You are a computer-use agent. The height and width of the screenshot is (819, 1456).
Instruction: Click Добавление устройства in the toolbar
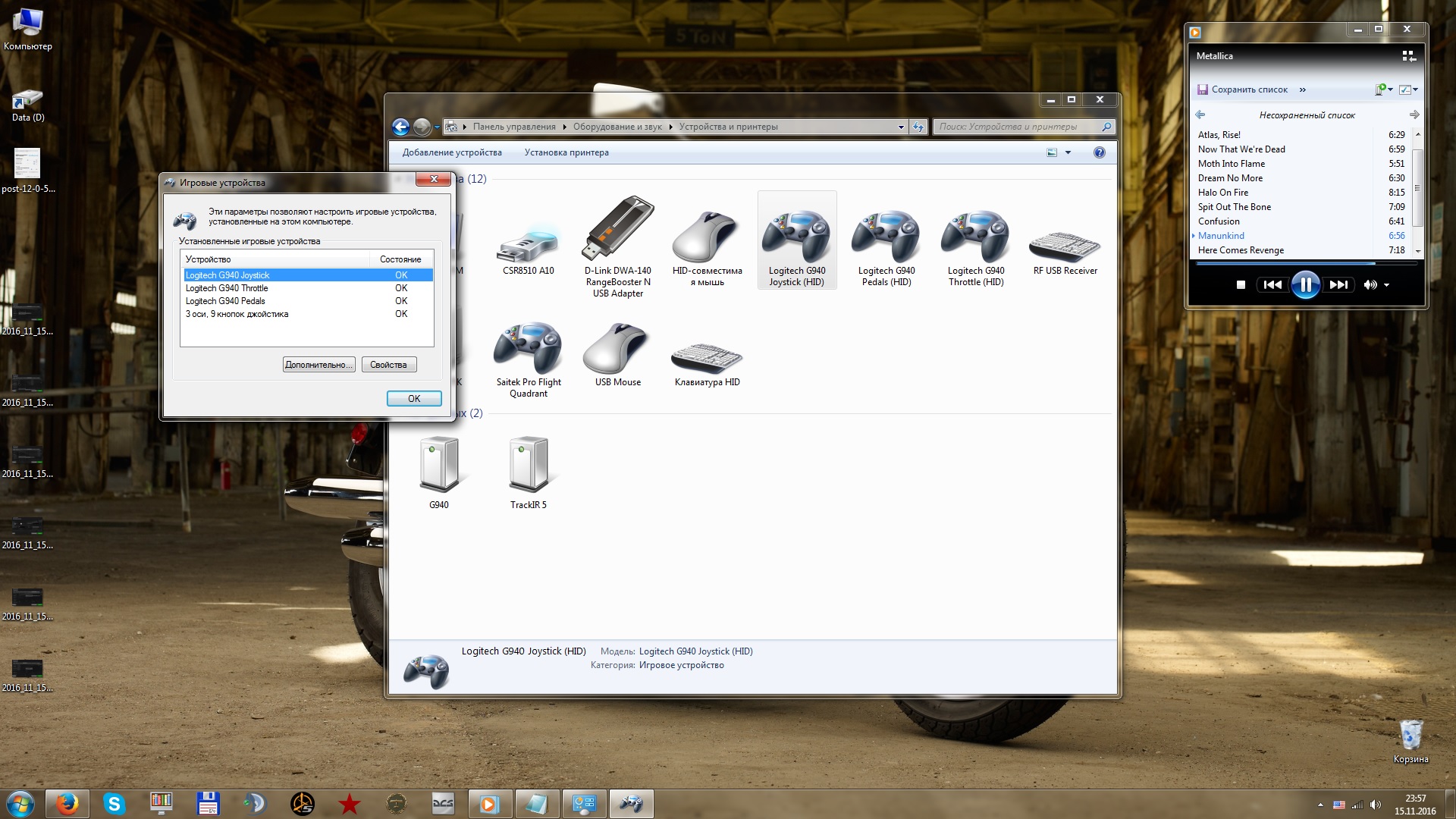452,152
